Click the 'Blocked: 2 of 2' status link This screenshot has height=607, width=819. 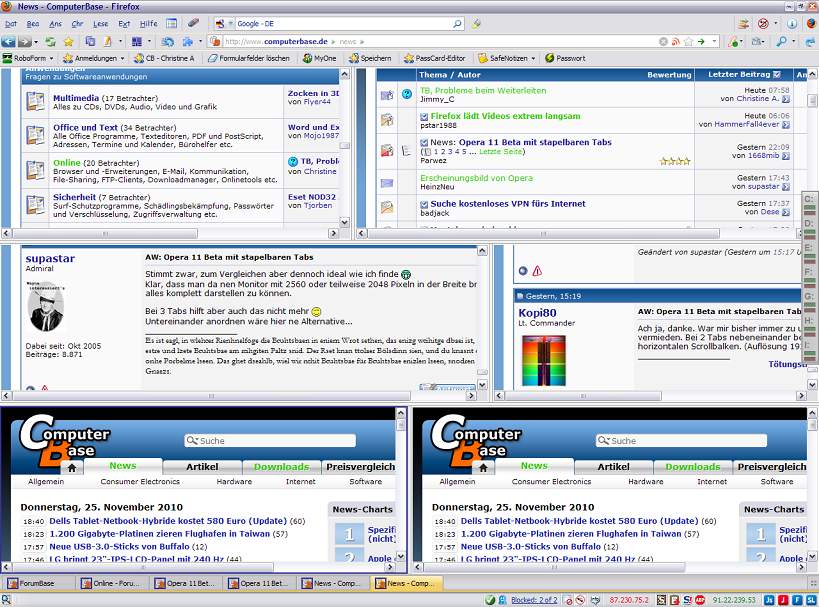534,600
